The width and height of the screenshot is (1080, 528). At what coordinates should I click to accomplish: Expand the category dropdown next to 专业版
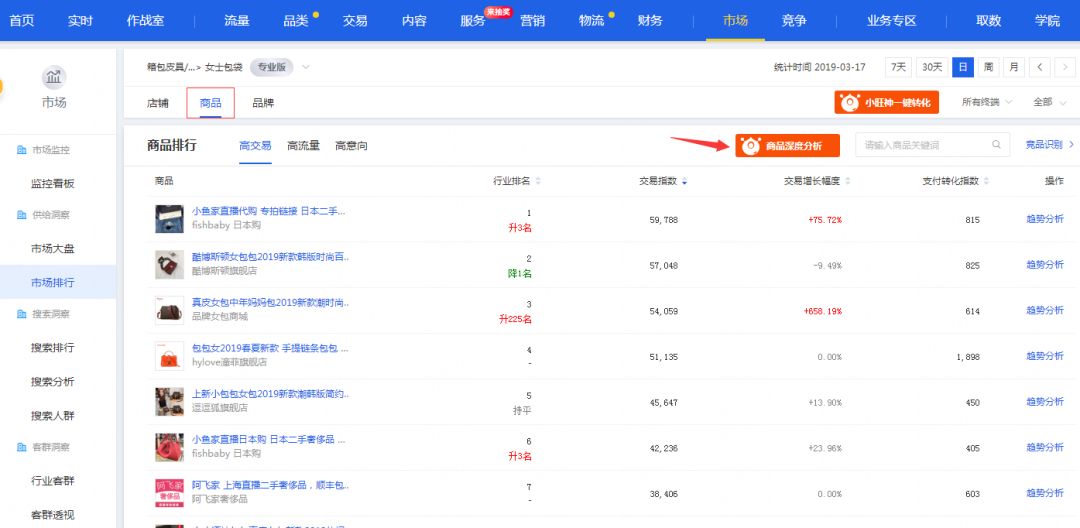pos(306,67)
